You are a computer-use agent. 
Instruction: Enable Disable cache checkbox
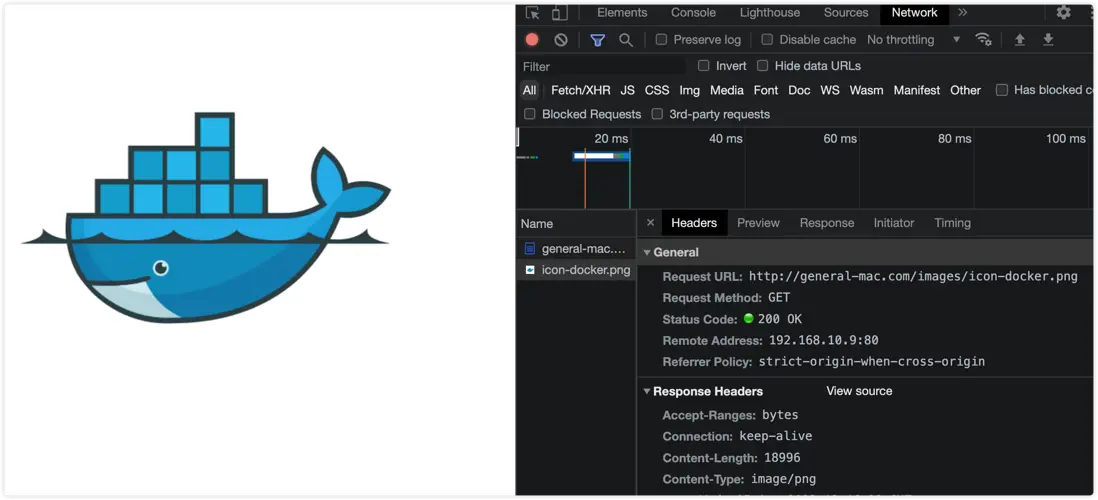[767, 40]
